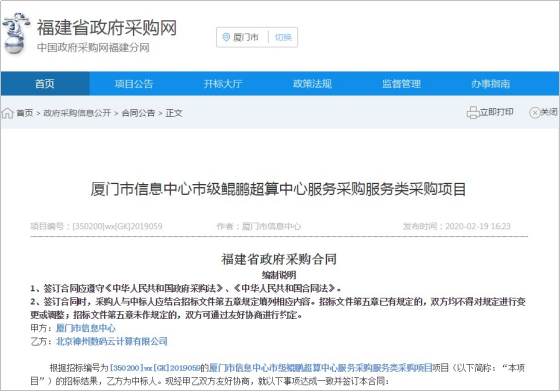Screen dimensions: 560x392
Task: Open the 项目公告 navigation tab
Action: (x=134, y=84)
